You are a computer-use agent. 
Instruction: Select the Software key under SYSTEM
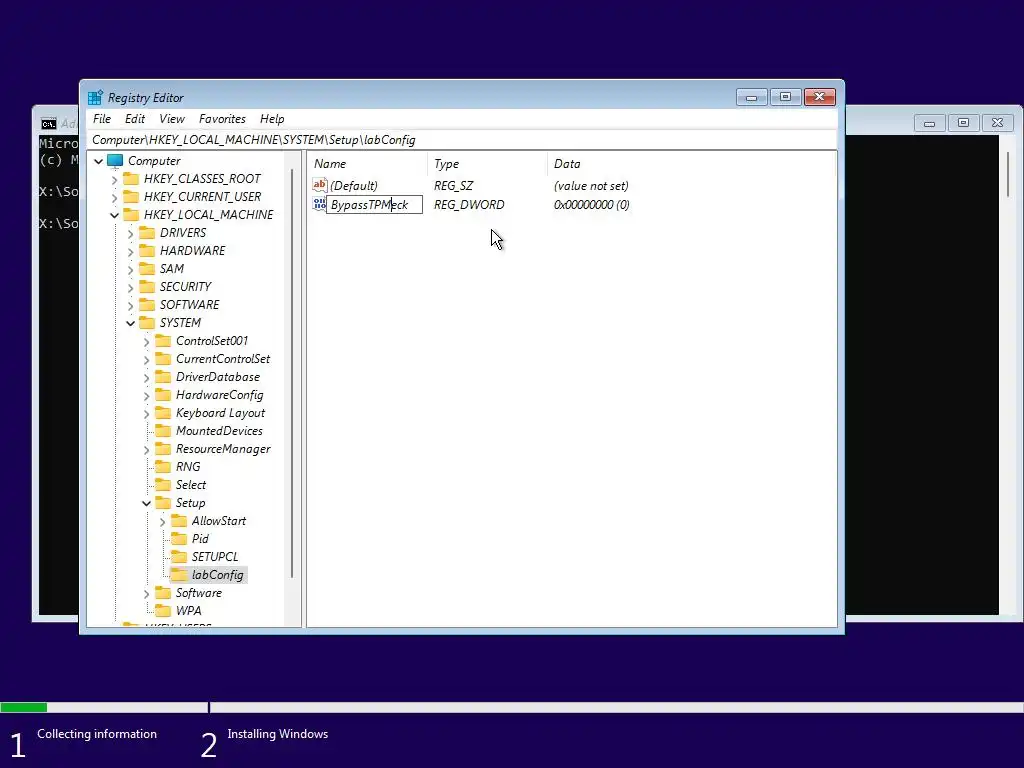199,593
